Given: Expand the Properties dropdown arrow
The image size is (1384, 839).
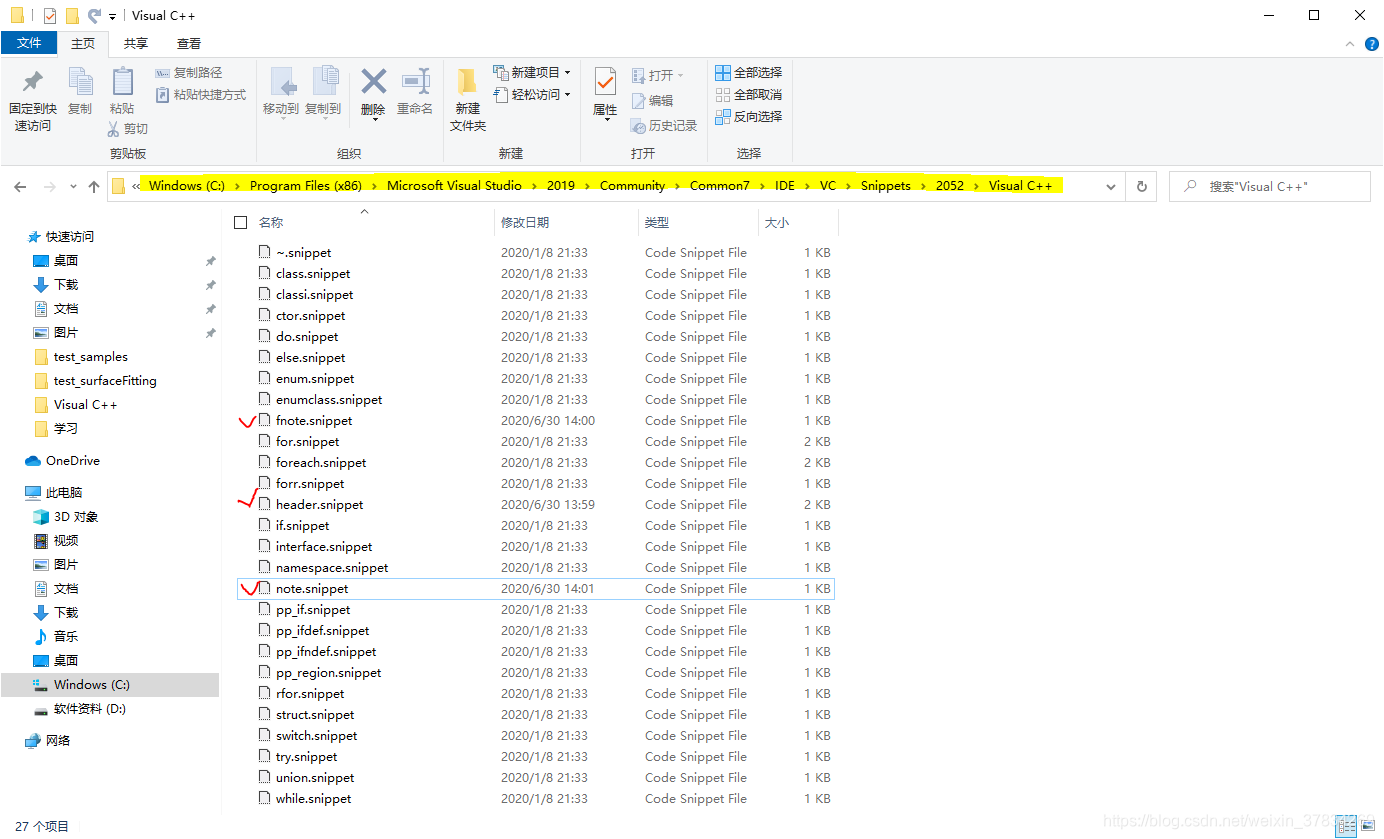Looking at the screenshot, I should click(606, 120).
